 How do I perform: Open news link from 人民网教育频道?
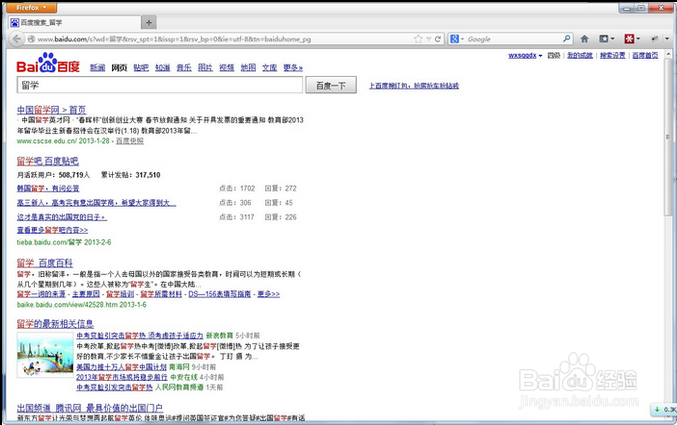(x=114, y=387)
